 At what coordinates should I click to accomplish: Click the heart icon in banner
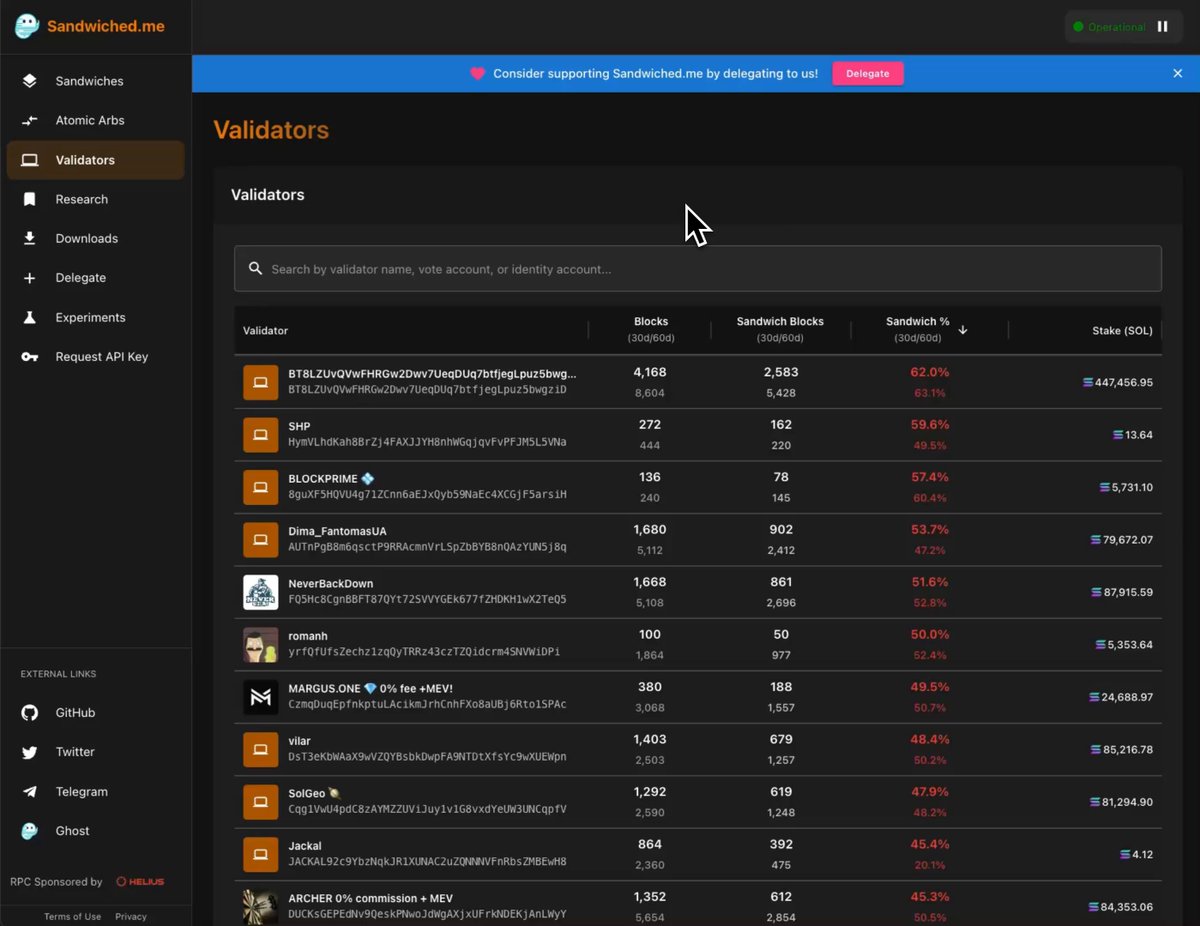coord(478,74)
